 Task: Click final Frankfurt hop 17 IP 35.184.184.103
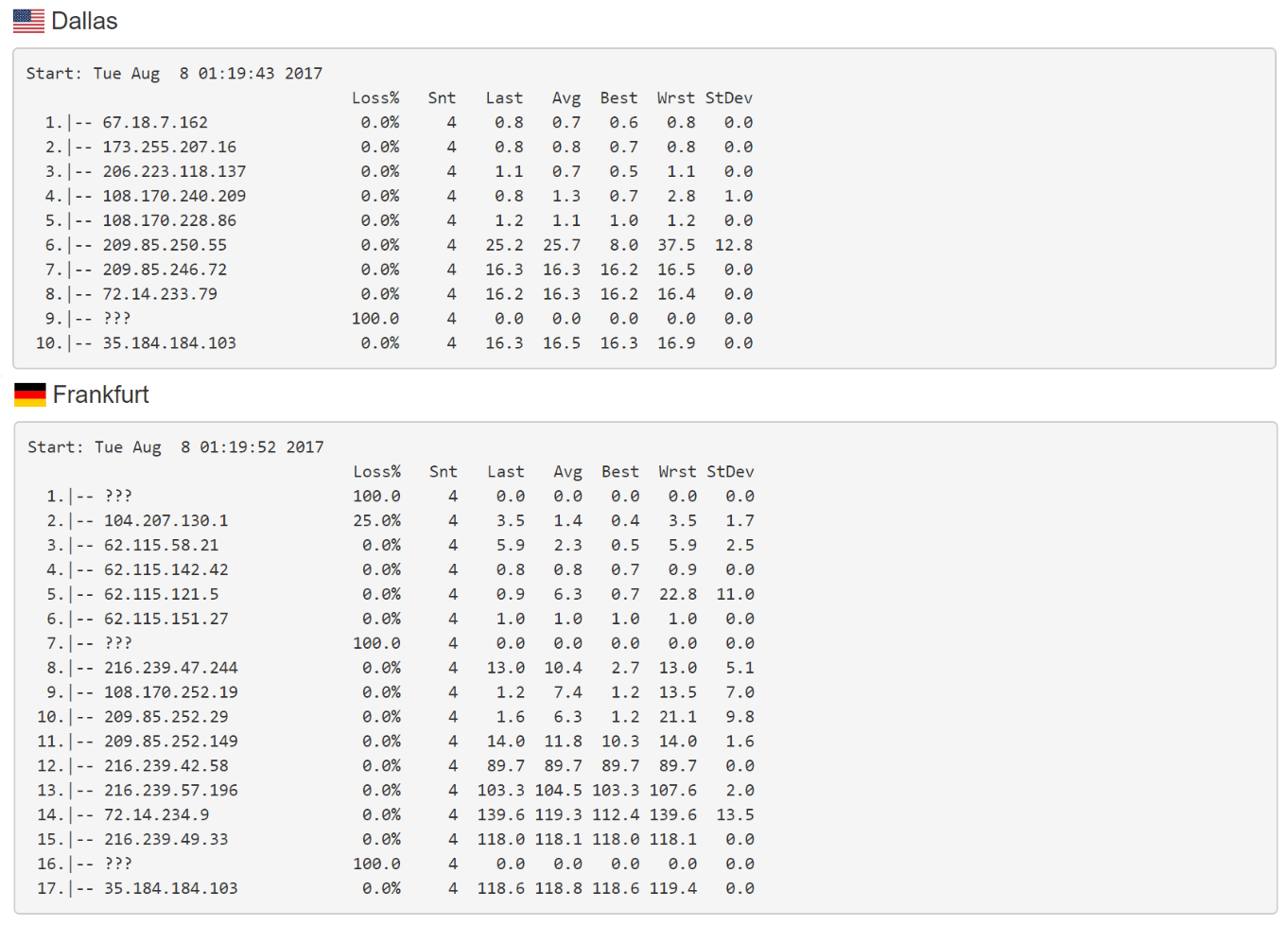click(x=171, y=890)
